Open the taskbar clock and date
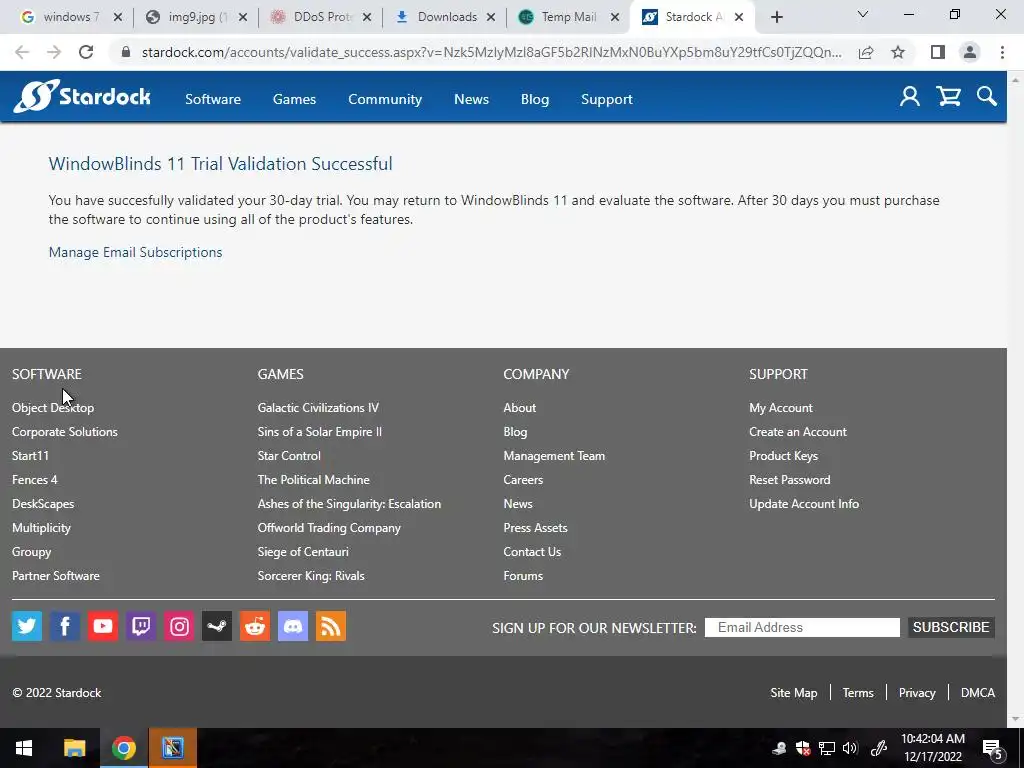 [933, 748]
